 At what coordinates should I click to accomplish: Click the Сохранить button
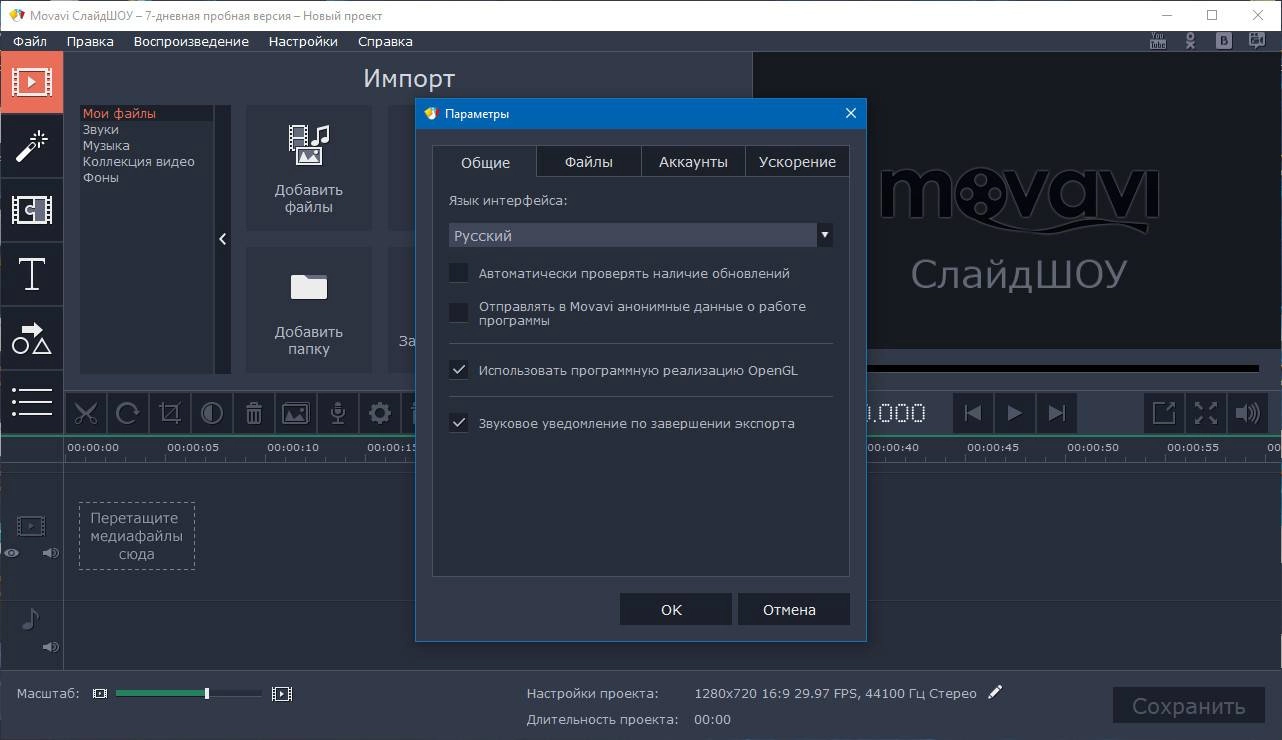click(1188, 706)
